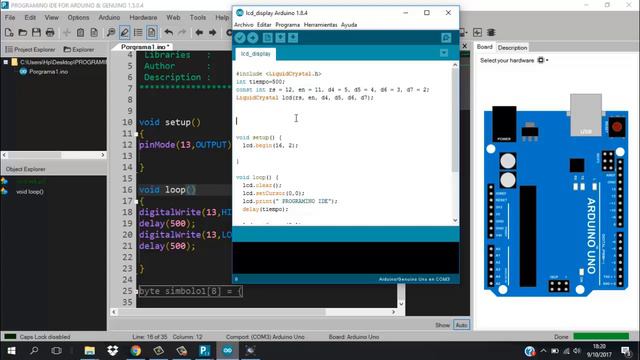640x360 pixels.
Task: Click Verify checkmark in Arduino IDE
Action: 240,38
